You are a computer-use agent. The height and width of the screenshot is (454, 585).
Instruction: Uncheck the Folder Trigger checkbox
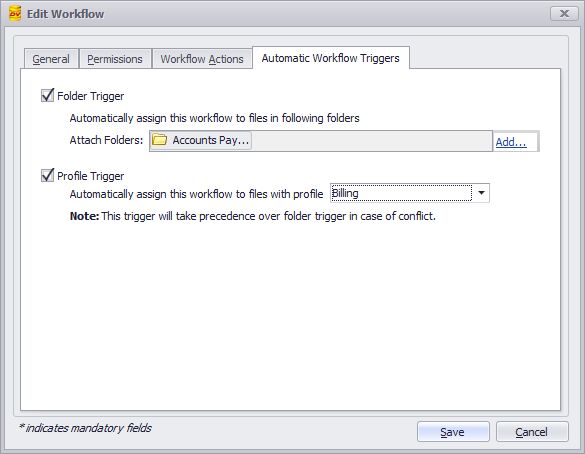point(47,96)
